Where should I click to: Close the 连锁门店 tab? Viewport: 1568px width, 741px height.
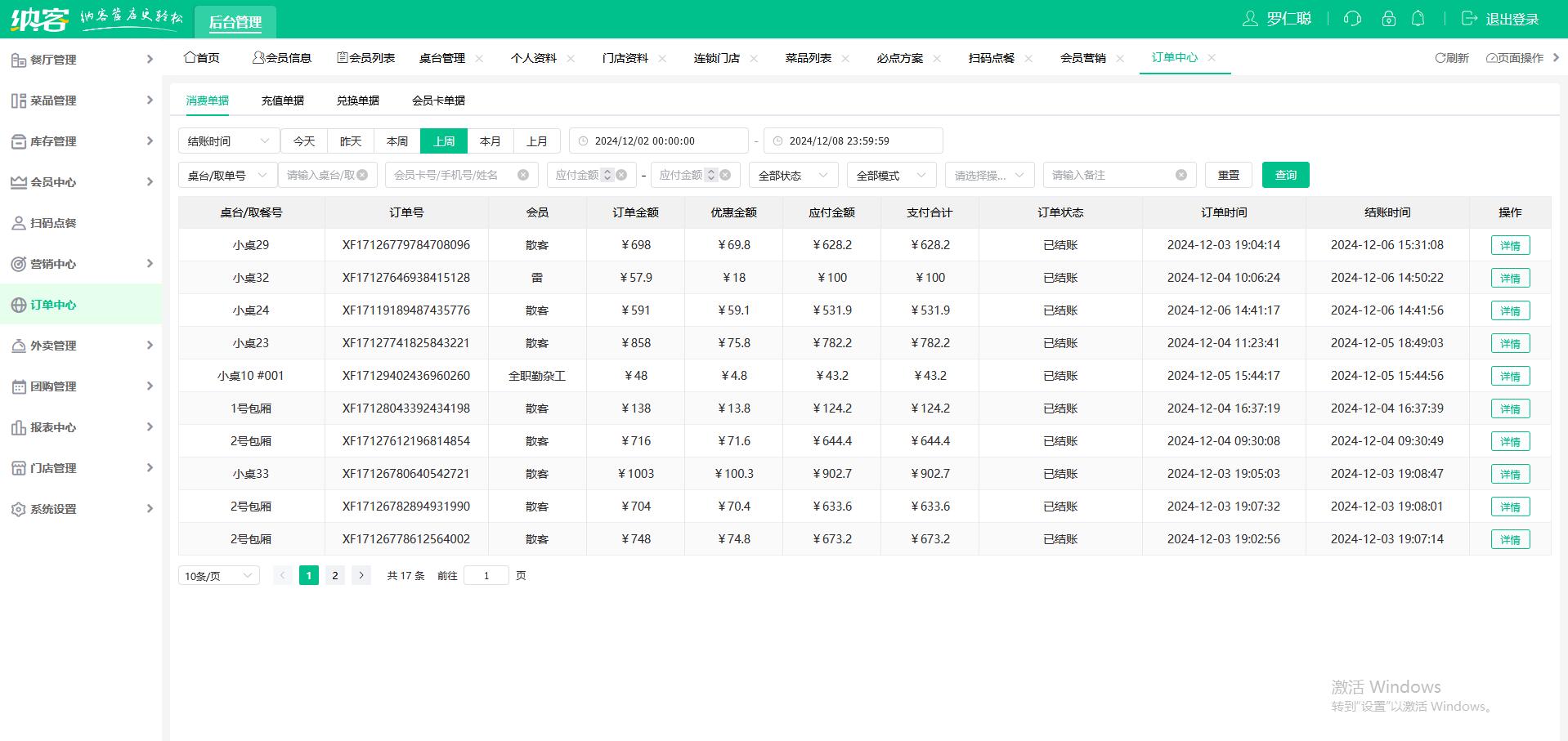(x=754, y=58)
